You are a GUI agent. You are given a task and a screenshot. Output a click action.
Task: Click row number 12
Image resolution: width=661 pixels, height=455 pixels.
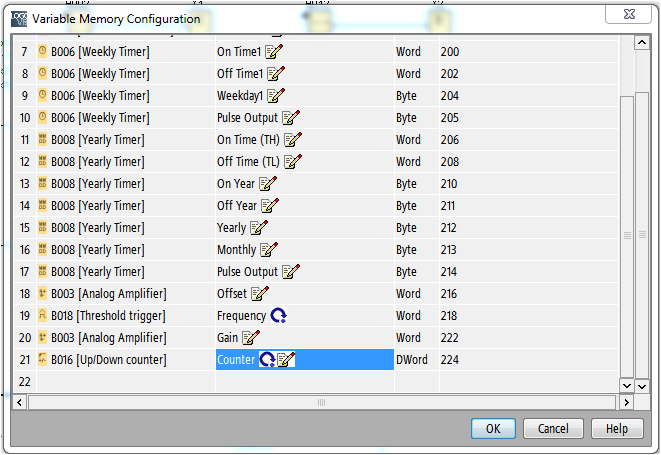coord(25,161)
